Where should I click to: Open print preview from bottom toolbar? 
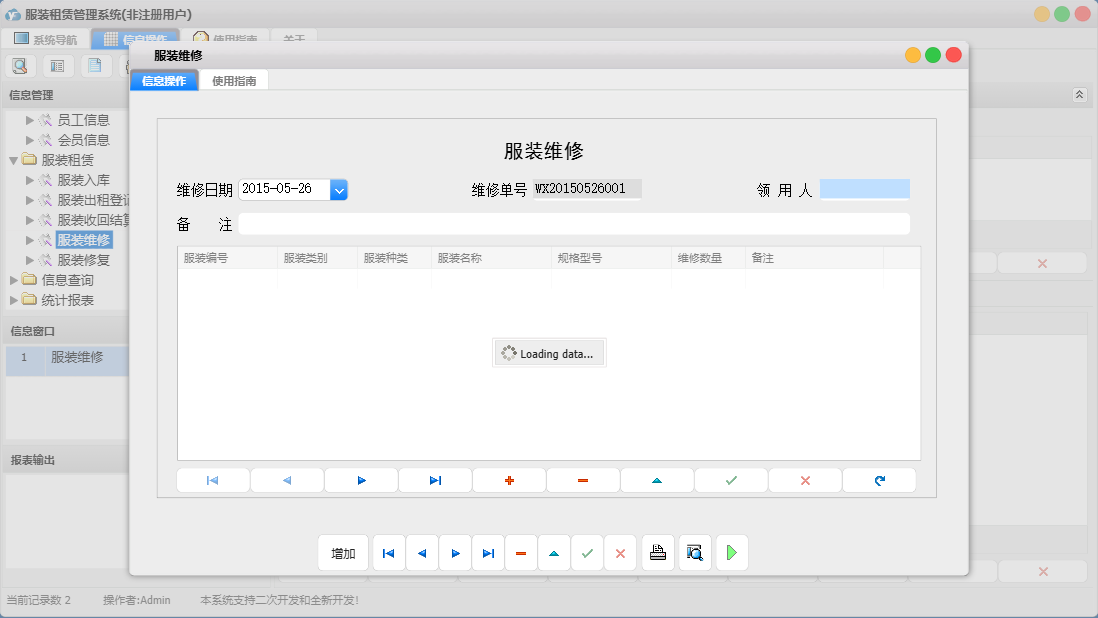(695, 552)
